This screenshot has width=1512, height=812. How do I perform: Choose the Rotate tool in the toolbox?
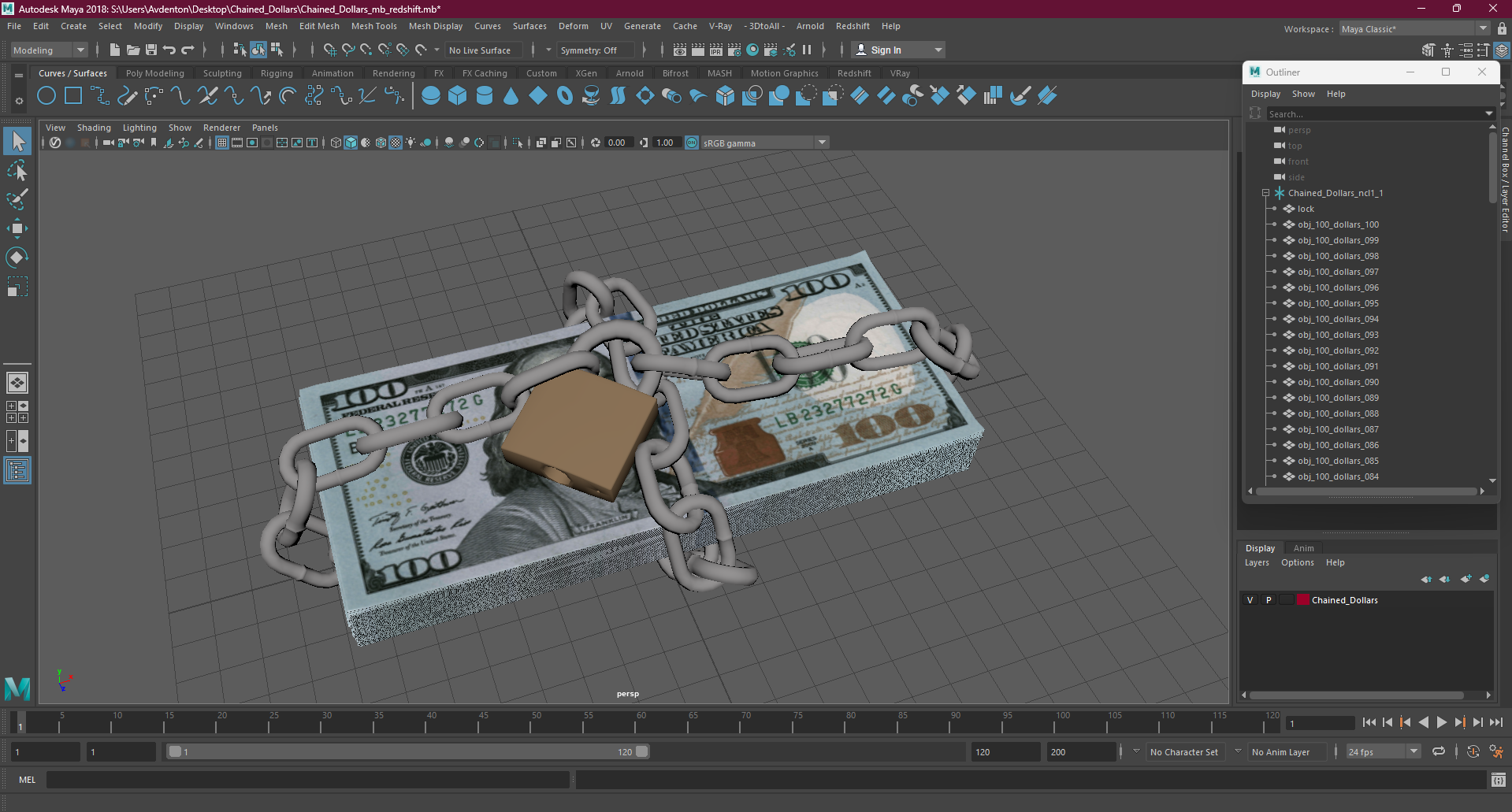[17, 258]
